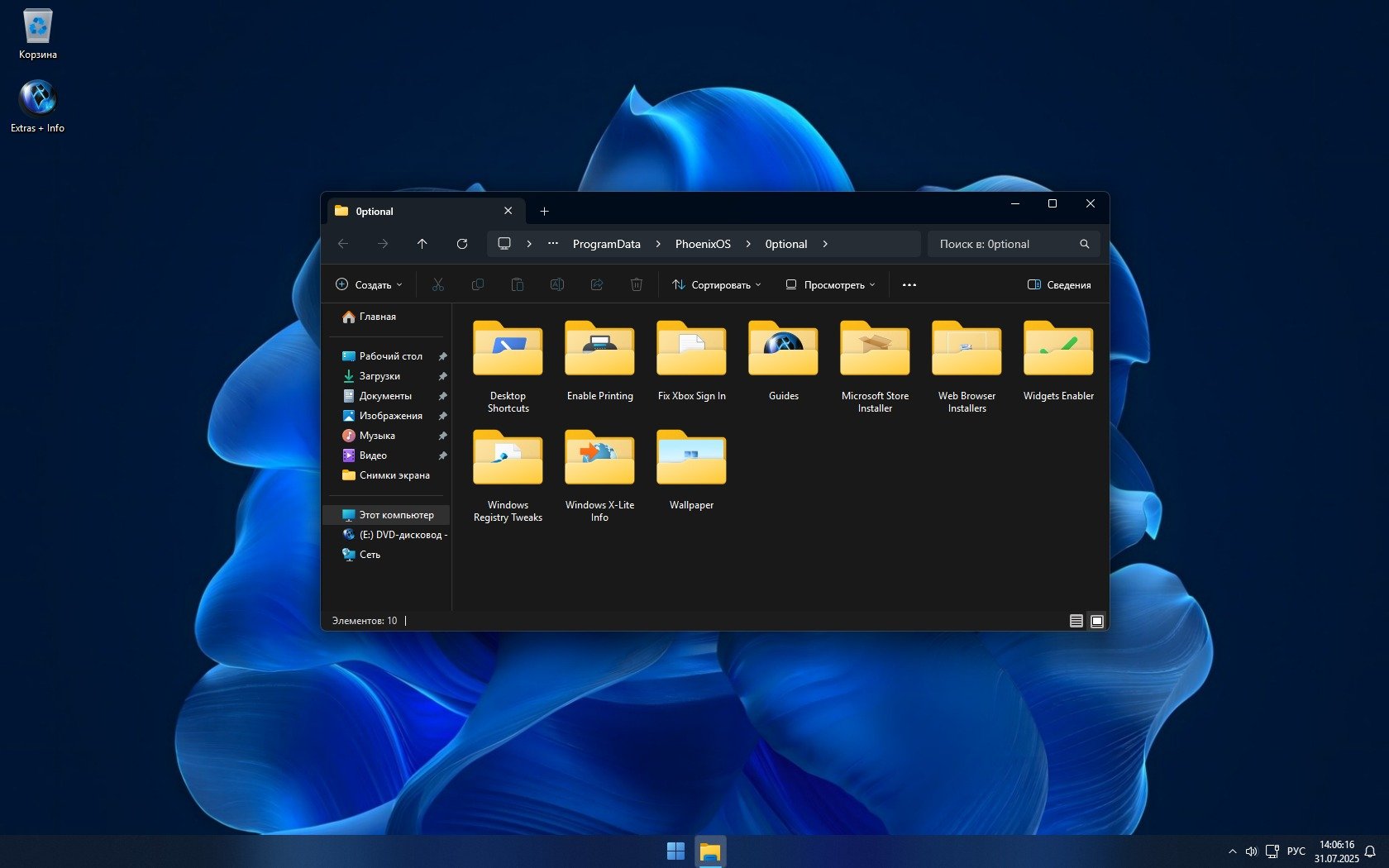Screen dimensions: 1389x868
Task: Open the Widgets Enabler folder
Action: click(x=1058, y=361)
